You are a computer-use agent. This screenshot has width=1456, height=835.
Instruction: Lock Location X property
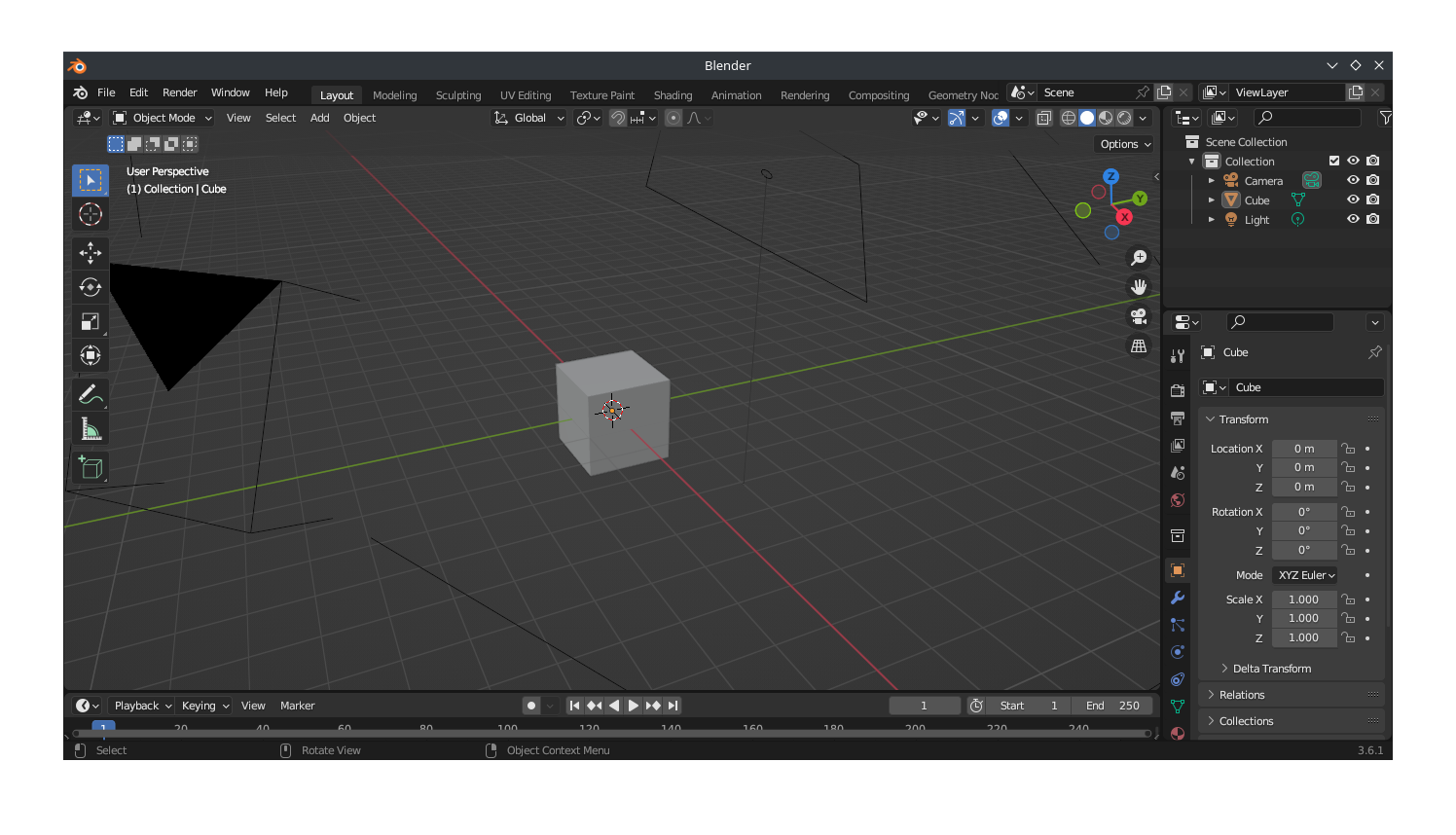(1348, 449)
